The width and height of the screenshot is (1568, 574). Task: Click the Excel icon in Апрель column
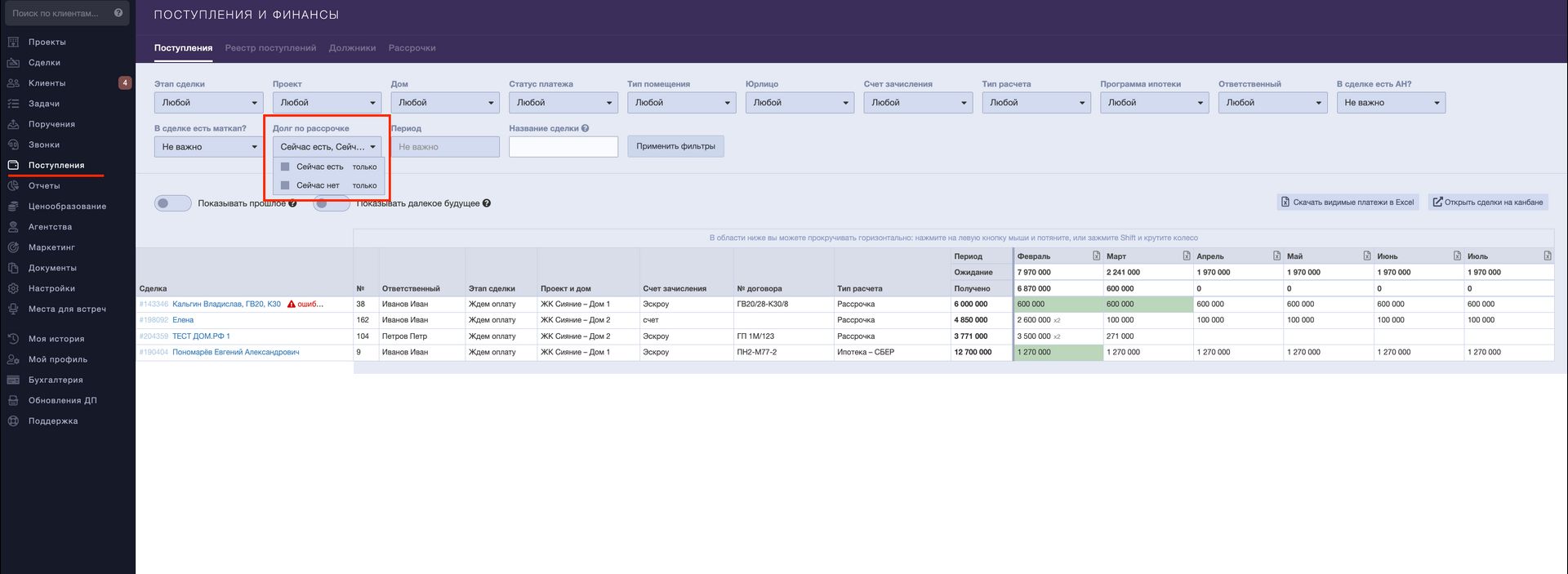[x=1276, y=256]
